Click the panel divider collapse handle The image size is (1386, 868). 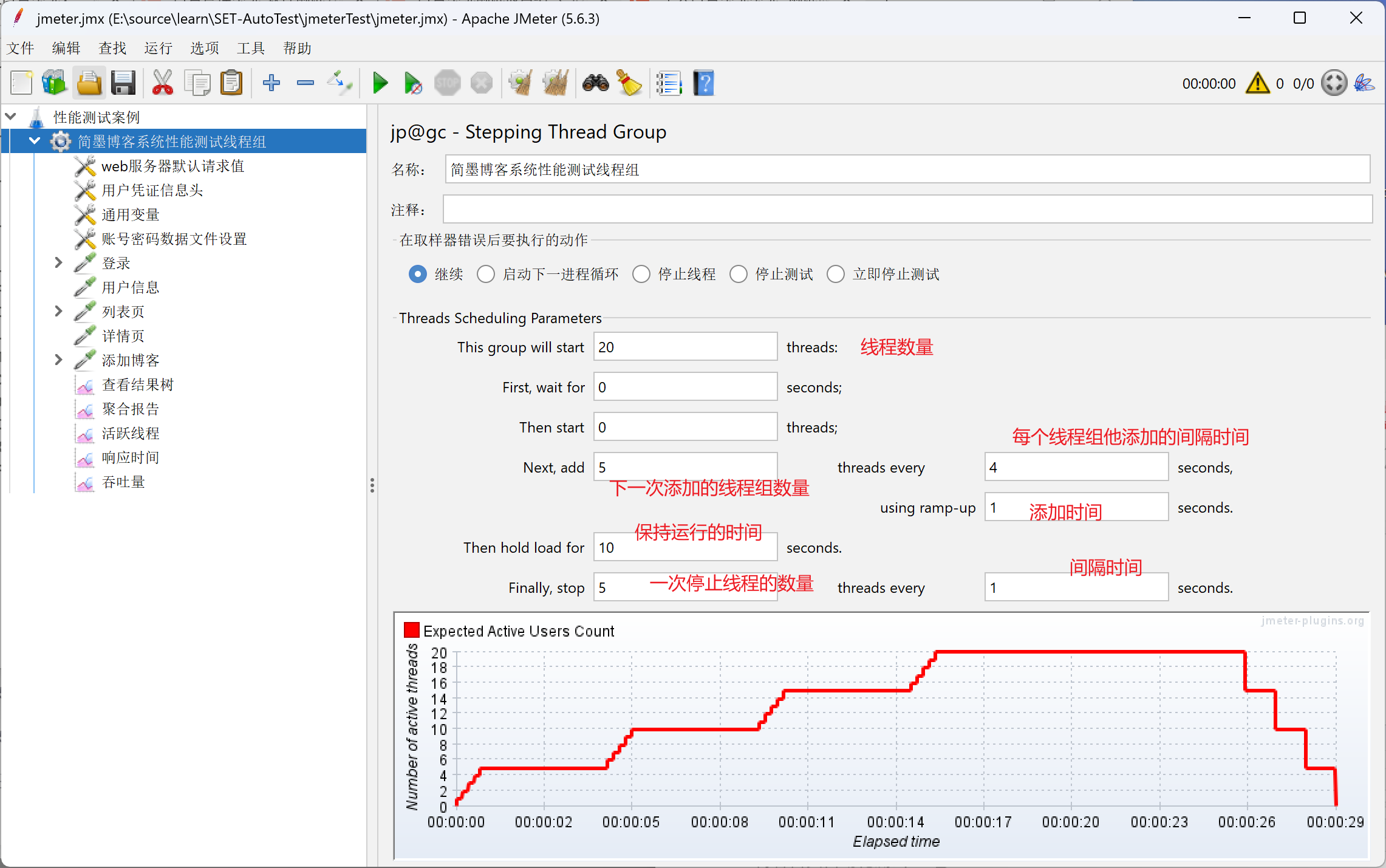tap(372, 485)
